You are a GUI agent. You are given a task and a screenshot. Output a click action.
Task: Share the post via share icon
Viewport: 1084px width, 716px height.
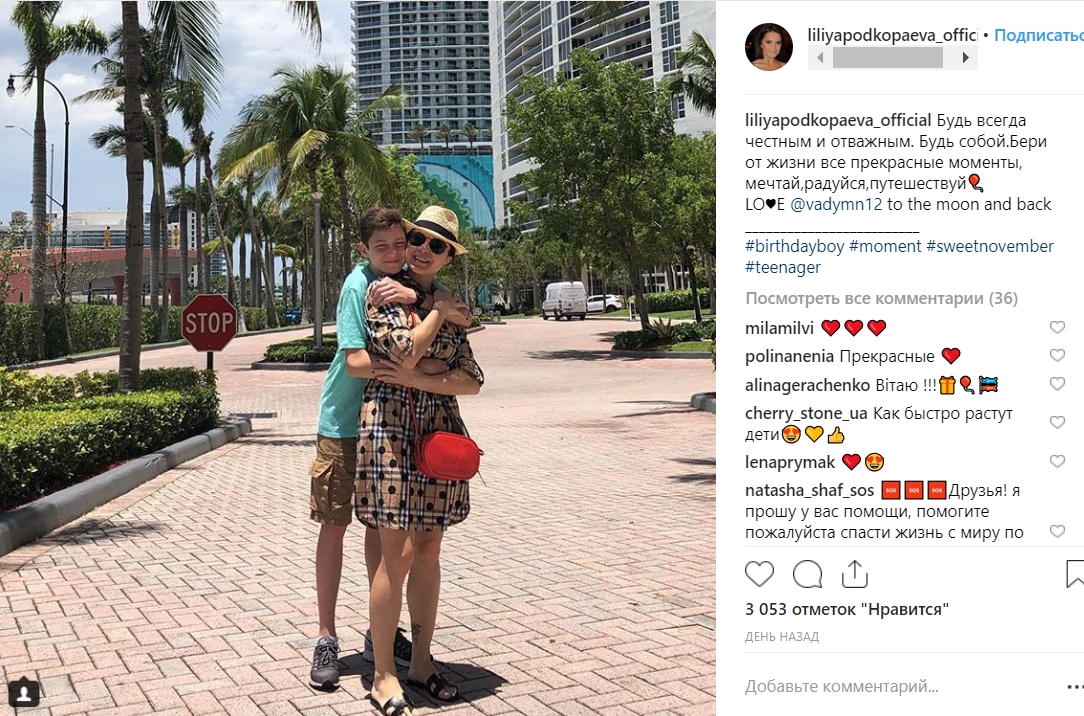coord(854,574)
